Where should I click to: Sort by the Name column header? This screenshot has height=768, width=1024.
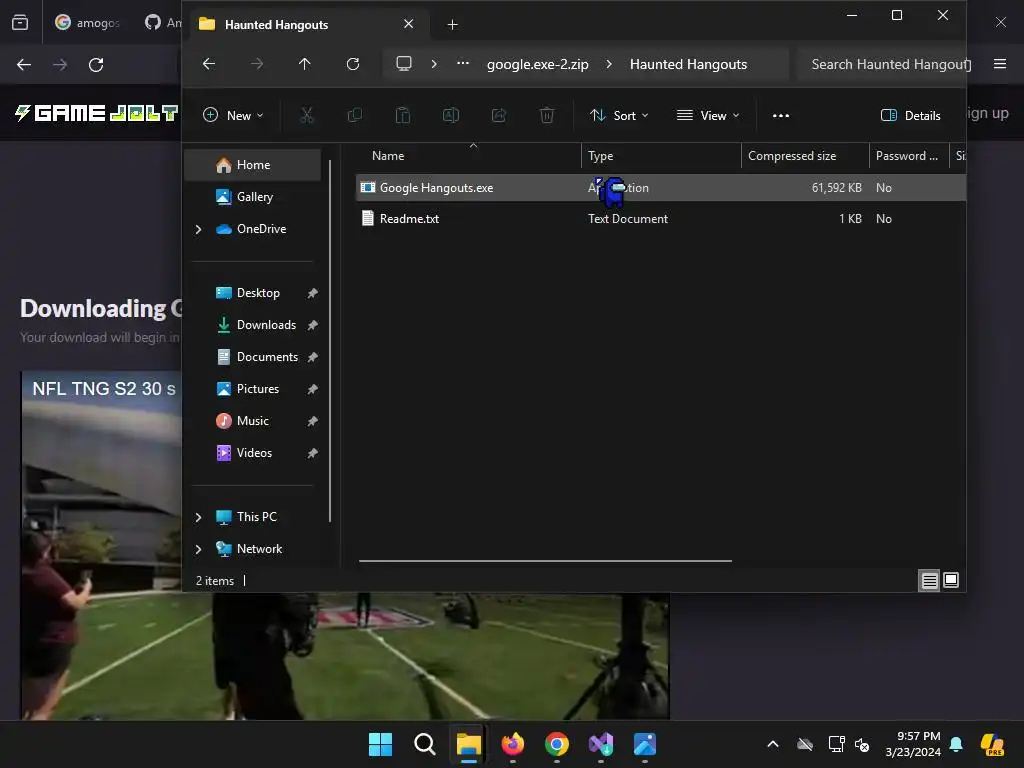point(468,155)
